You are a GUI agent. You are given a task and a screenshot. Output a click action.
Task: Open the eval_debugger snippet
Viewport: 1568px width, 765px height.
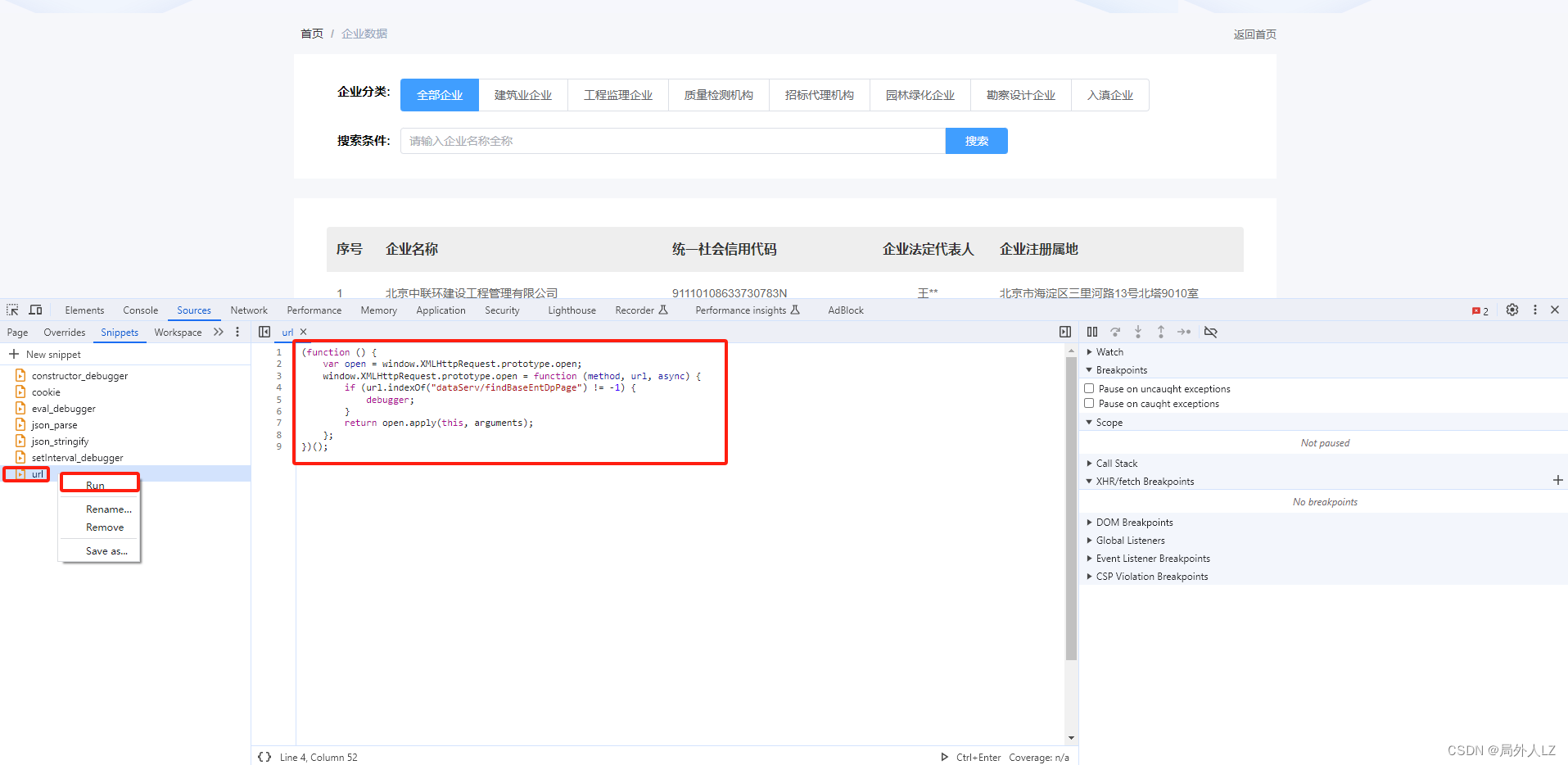click(63, 409)
